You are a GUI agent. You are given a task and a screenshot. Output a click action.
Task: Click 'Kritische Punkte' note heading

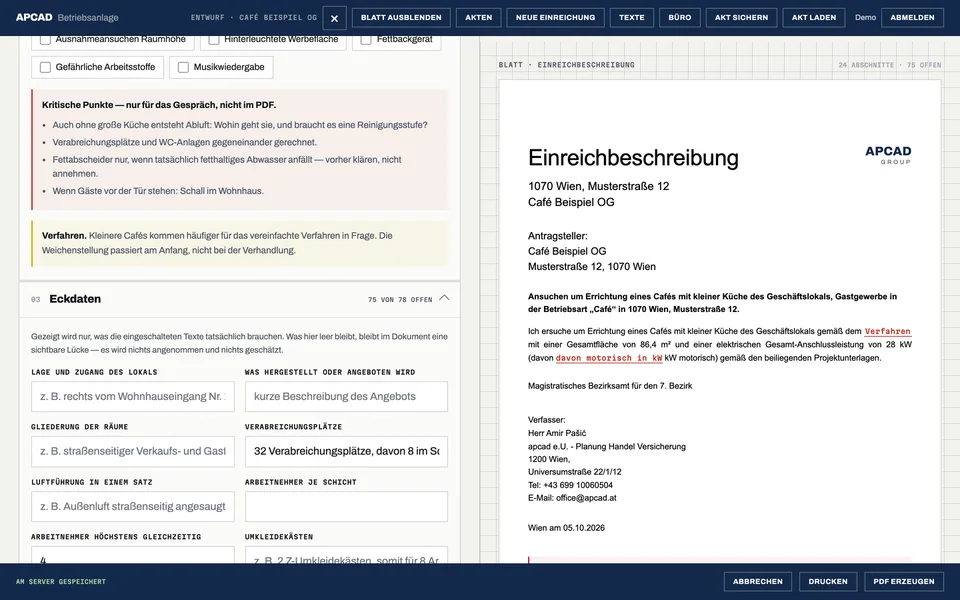coord(159,105)
